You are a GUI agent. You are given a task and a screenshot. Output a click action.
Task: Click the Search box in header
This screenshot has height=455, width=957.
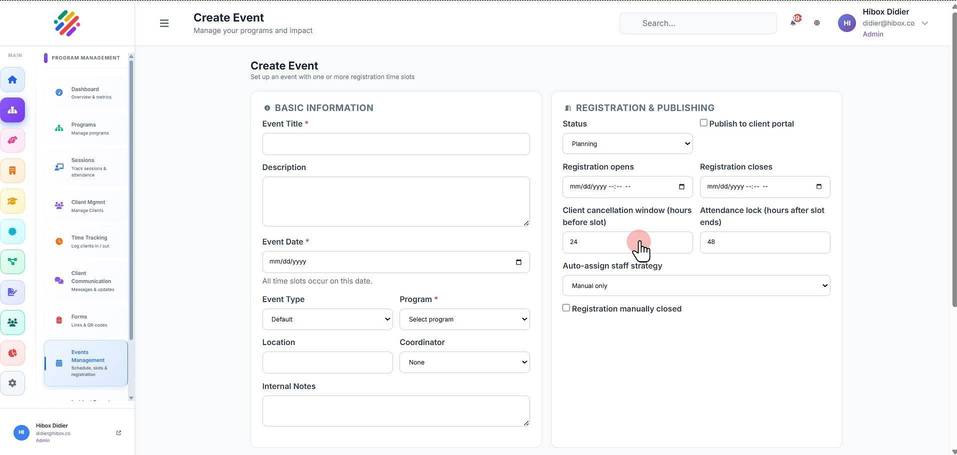pyautogui.click(x=698, y=23)
